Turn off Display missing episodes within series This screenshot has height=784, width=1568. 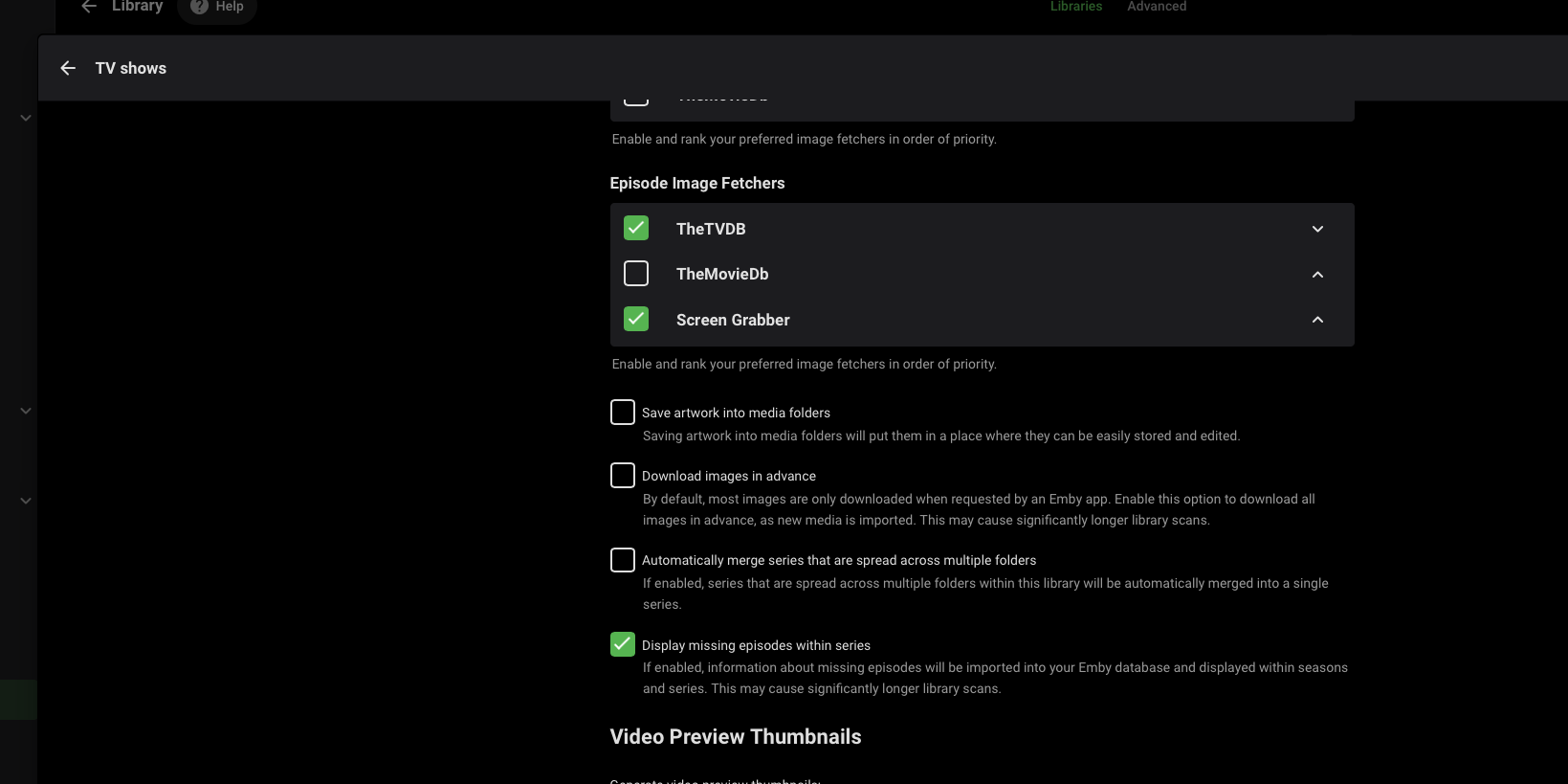tap(623, 644)
